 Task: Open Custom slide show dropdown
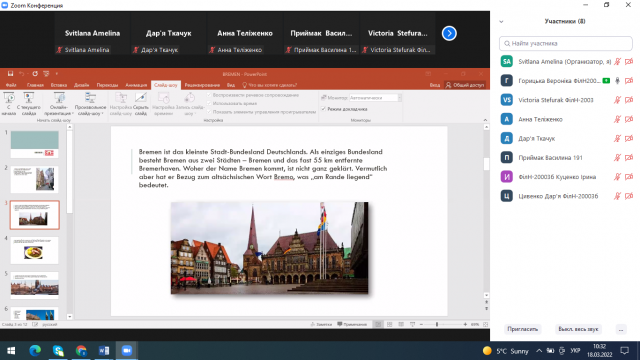[x=90, y=104]
